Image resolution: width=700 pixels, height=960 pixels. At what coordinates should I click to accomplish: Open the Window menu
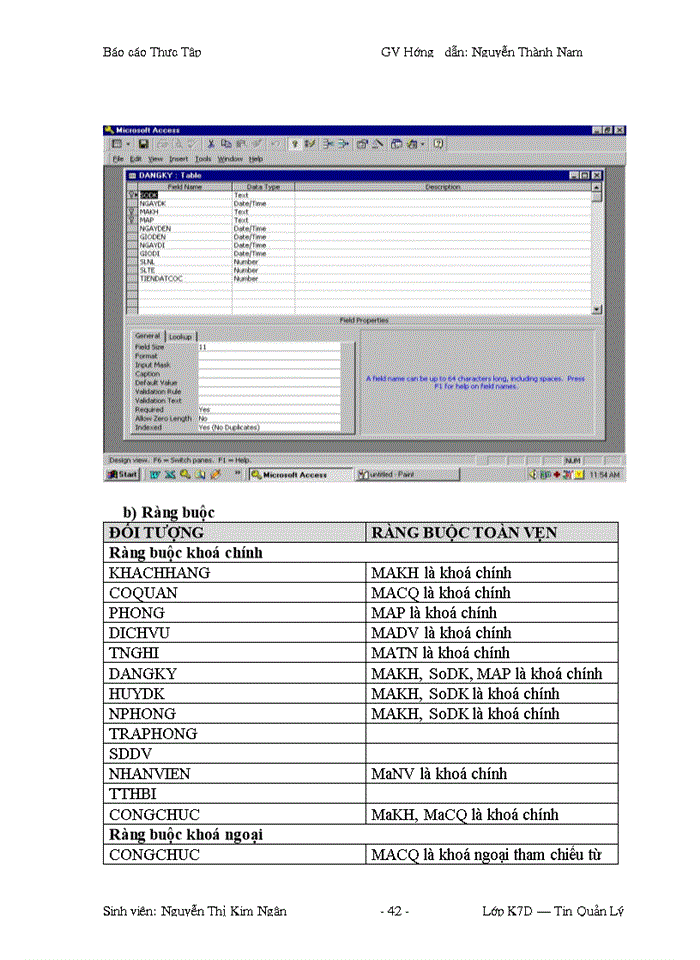pyautogui.click(x=230, y=159)
